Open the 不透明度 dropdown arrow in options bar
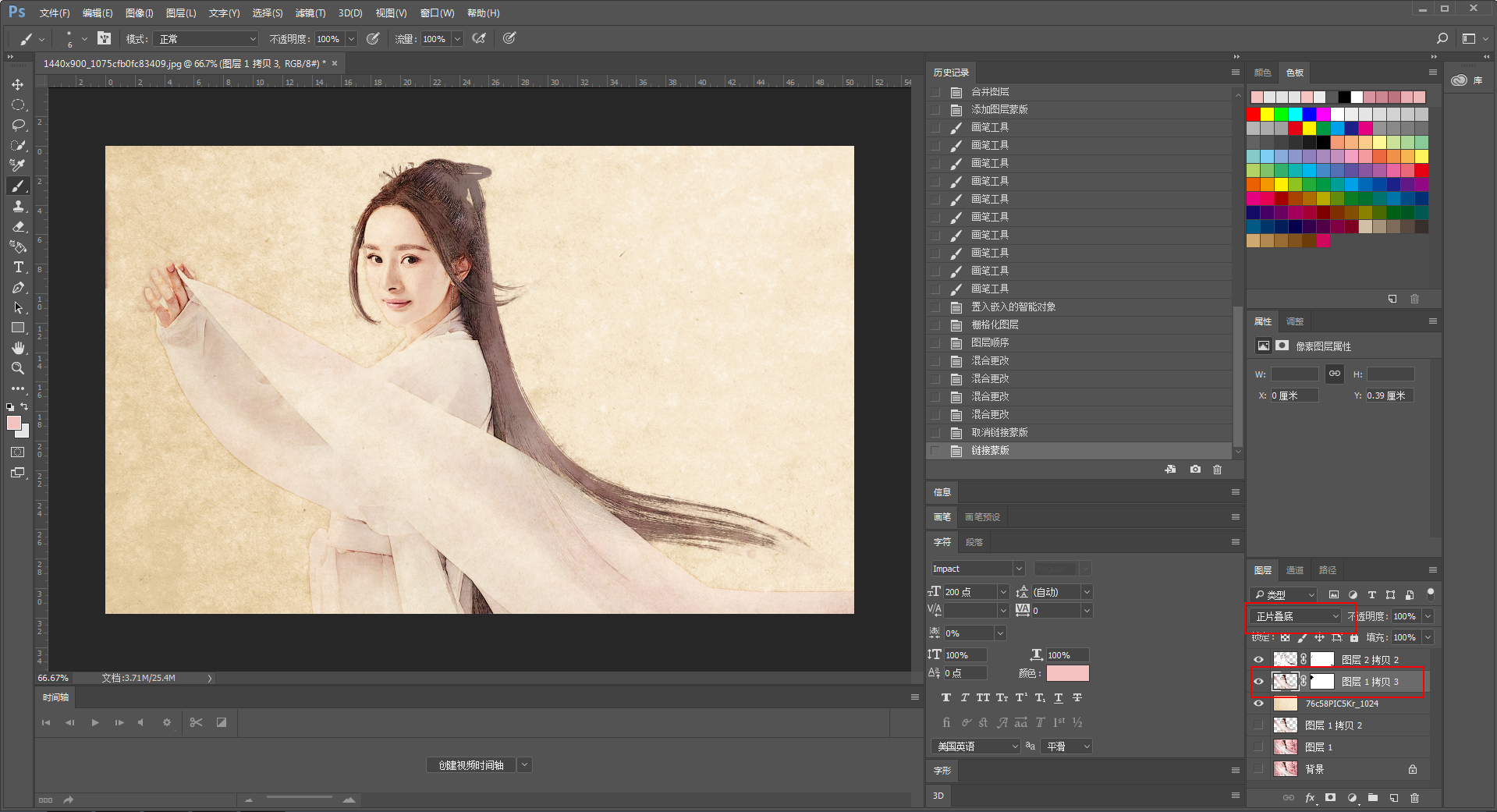 [352, 39]
